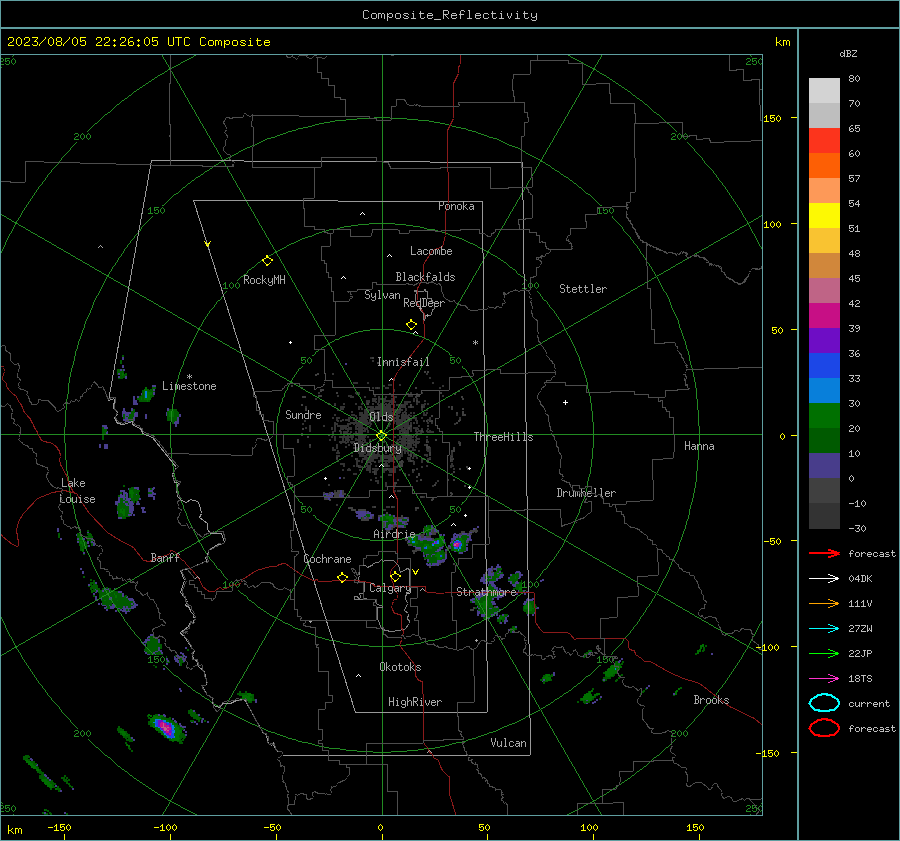Screen dimensions: 900x841
Task: Click the yellow diamond marker beside Cochrane
Action: click(343, 577)
